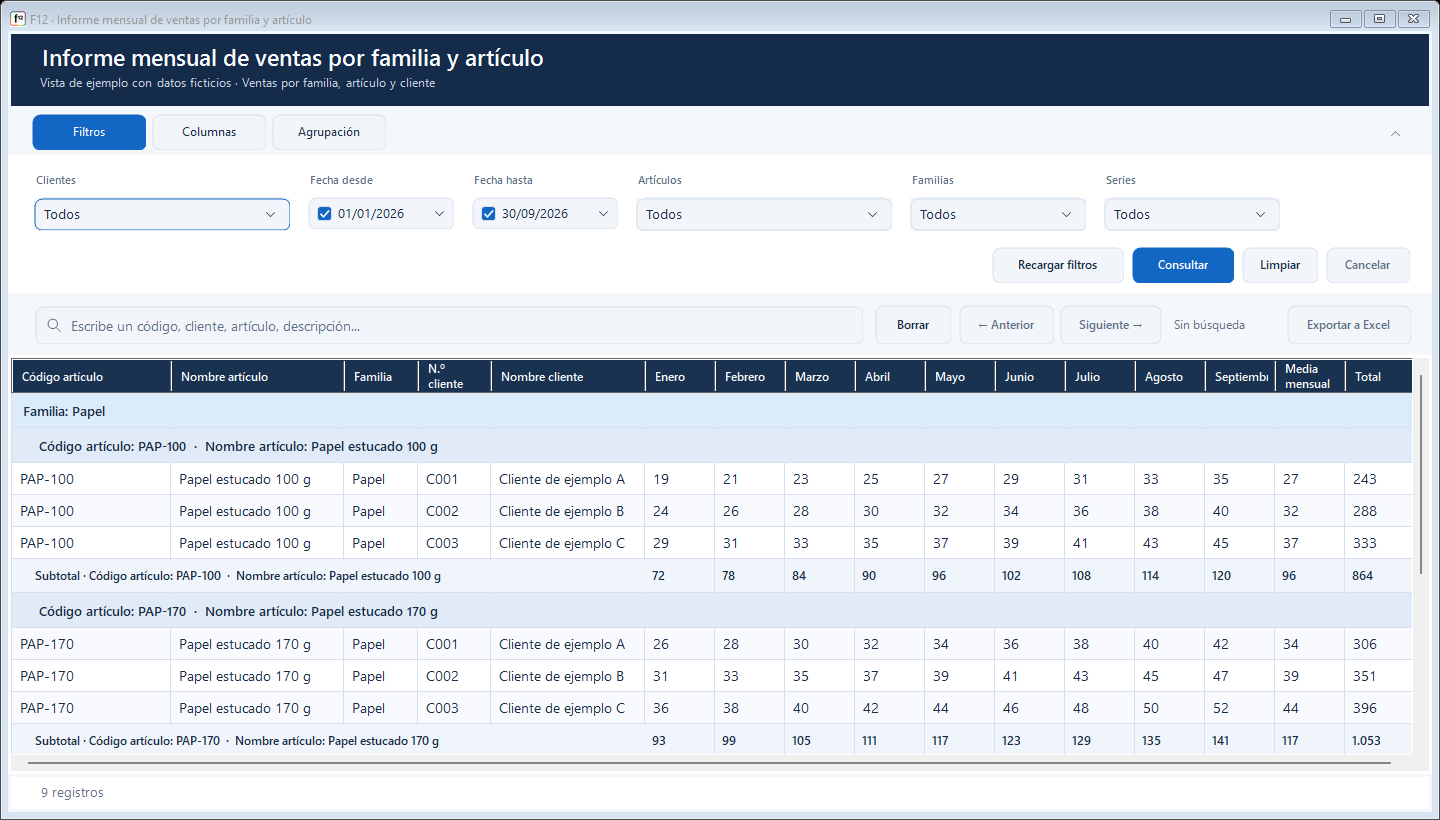Open the Series dropdown
The image size is (1440, 820).
pyautogui.click(x=1192, y=214)
